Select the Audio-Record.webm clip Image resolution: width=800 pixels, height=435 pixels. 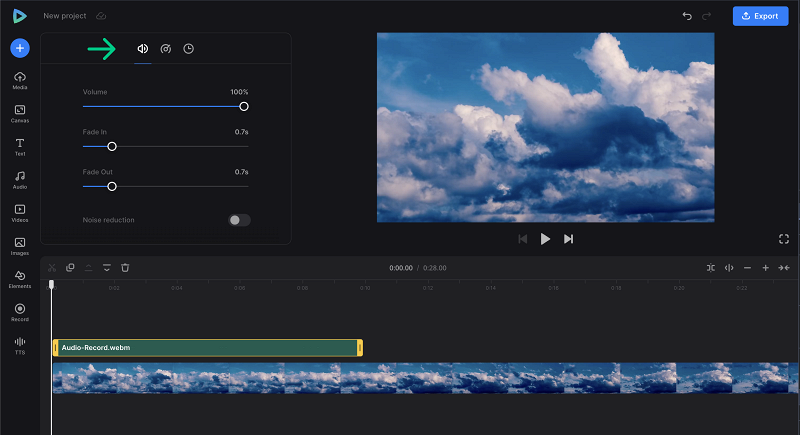(208, 348)
